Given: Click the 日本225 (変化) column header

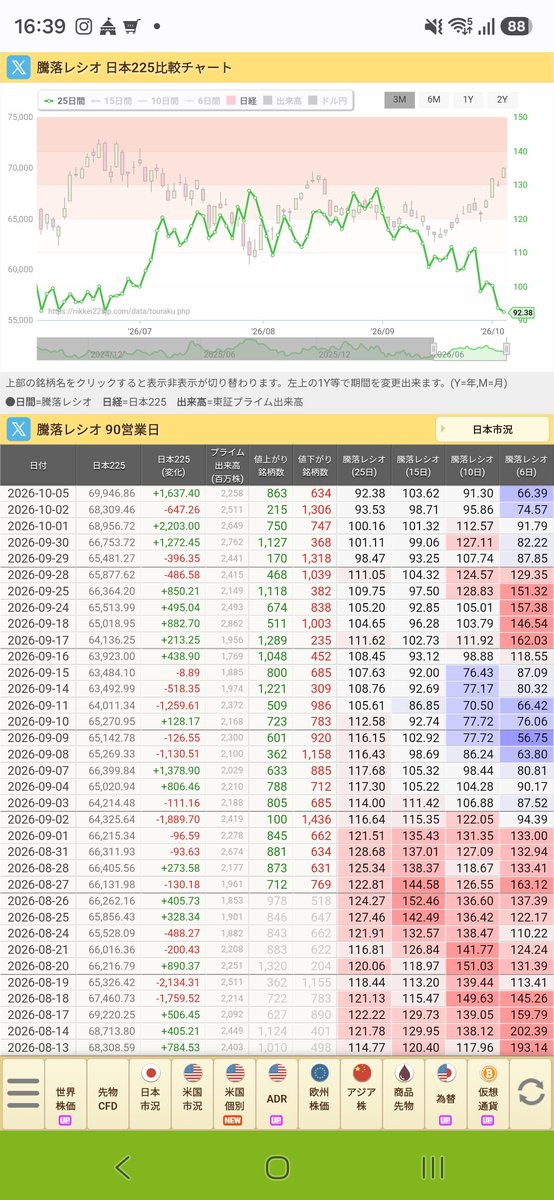Looking at the screenshot, I should pyautogui.click(x=172, y=465).
